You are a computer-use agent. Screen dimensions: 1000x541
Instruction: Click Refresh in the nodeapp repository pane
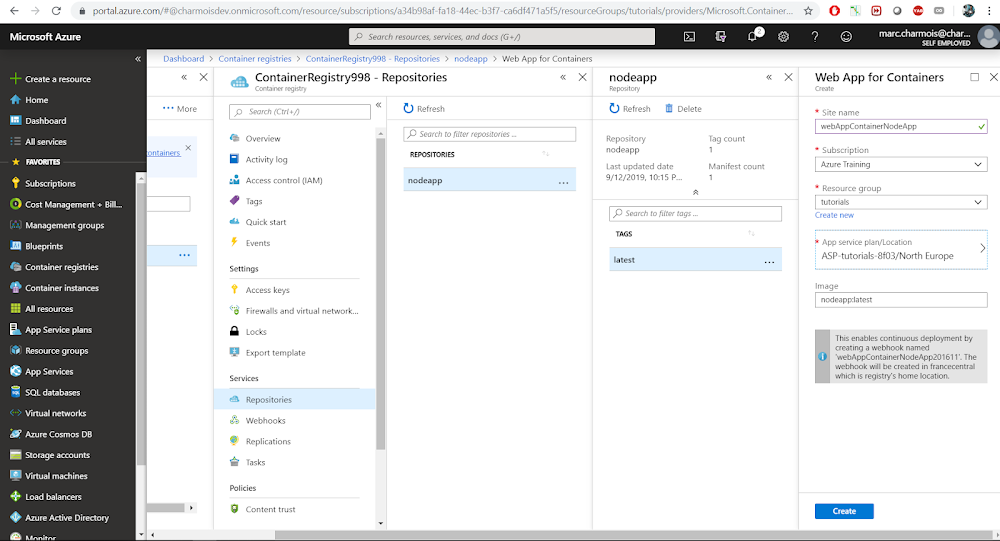tap(629, 108)
